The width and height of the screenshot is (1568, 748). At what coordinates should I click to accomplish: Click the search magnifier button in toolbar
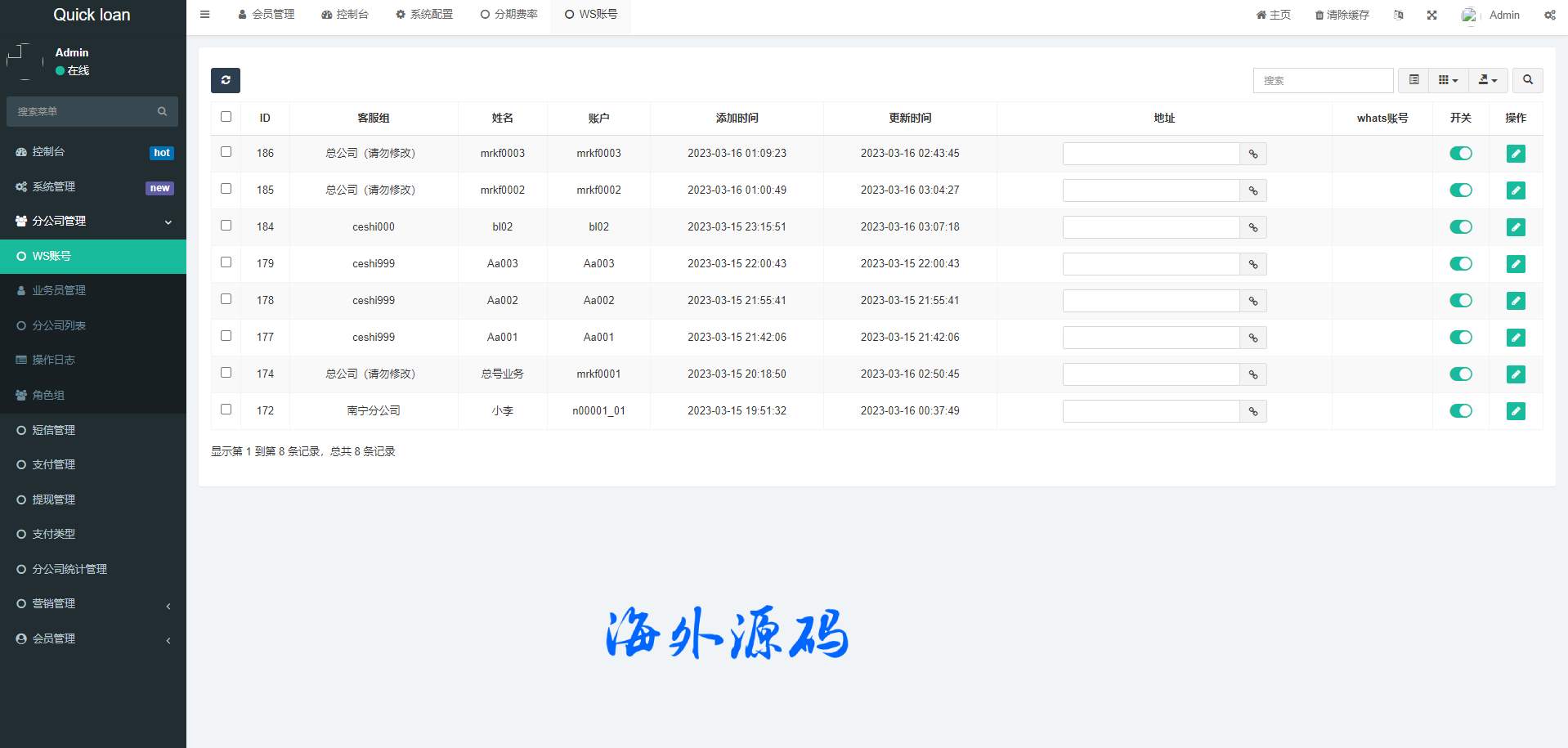tap(1527, 80)
